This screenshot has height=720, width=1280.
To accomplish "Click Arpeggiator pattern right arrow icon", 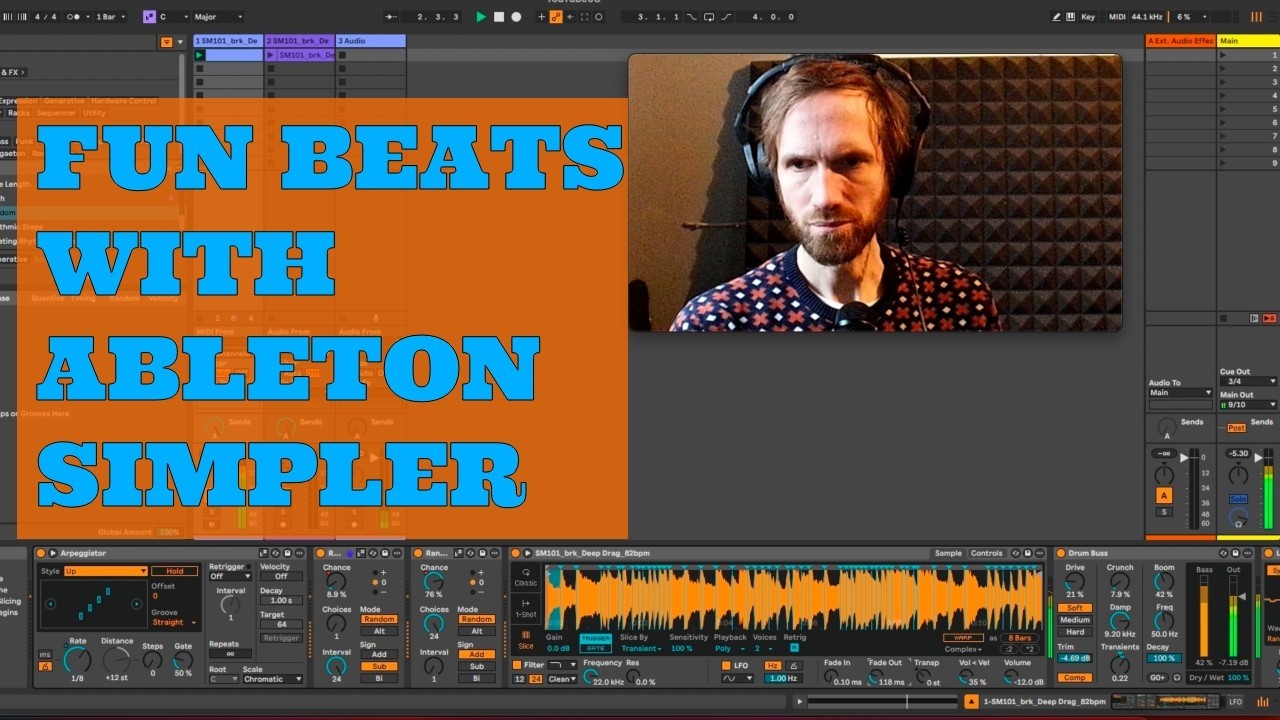I will click(138, 605).
